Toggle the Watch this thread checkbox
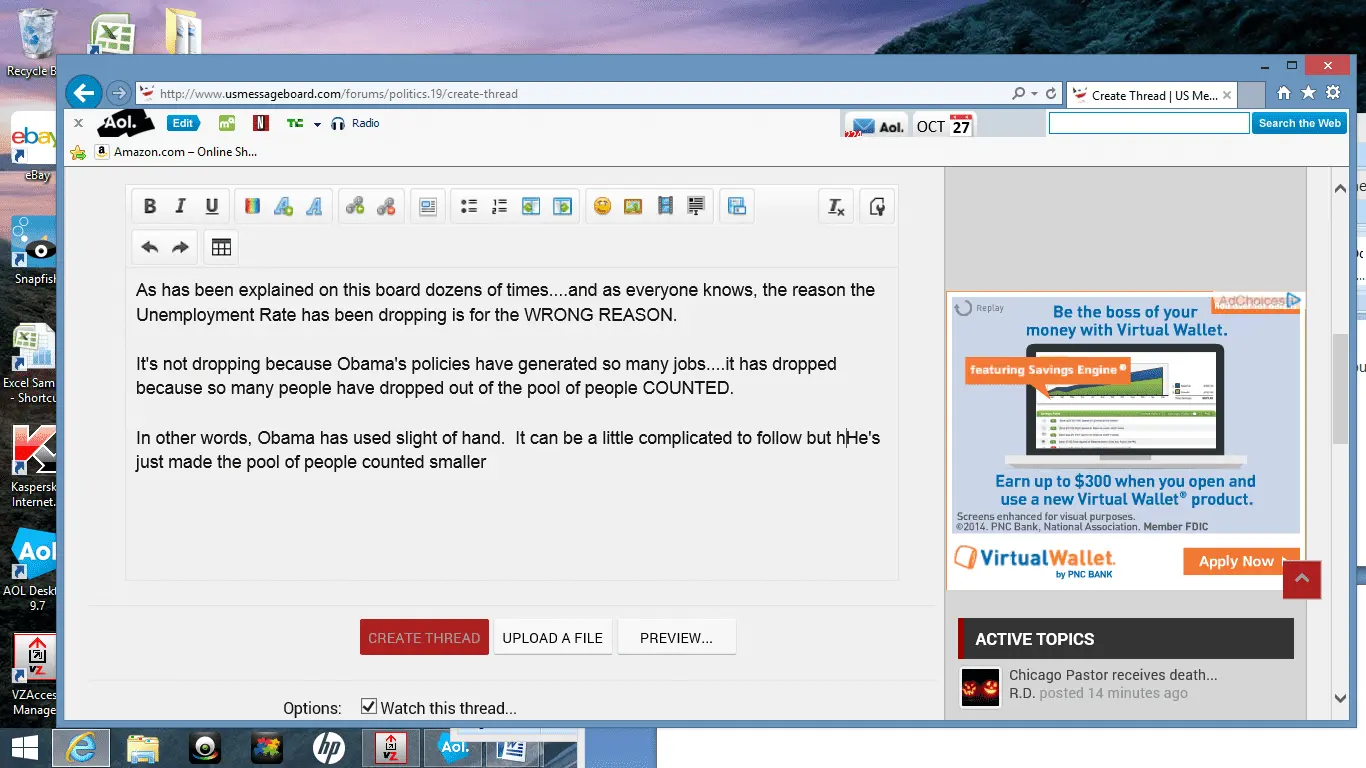1366x768 pixels. [369, 707]
